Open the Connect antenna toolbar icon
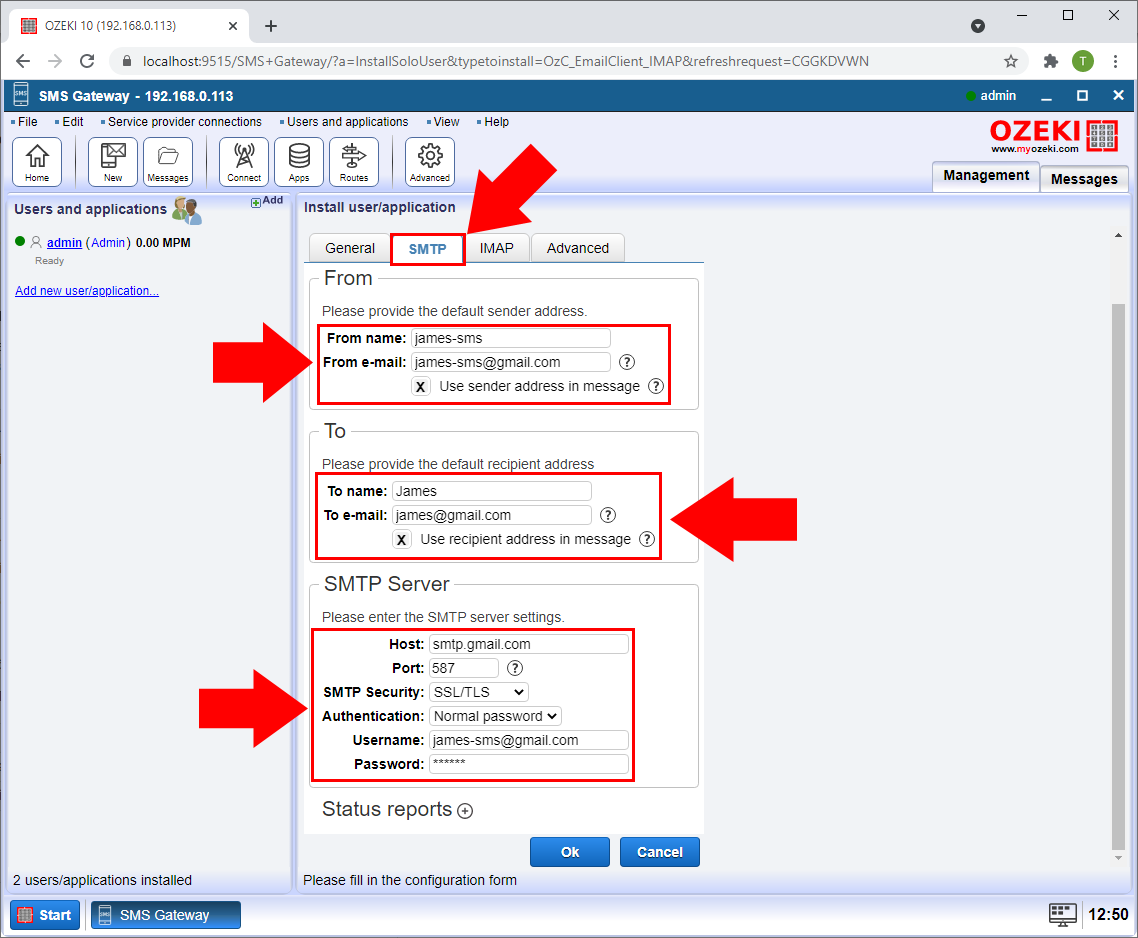This screenshot has height=938, width=1138. pos(244,161)
